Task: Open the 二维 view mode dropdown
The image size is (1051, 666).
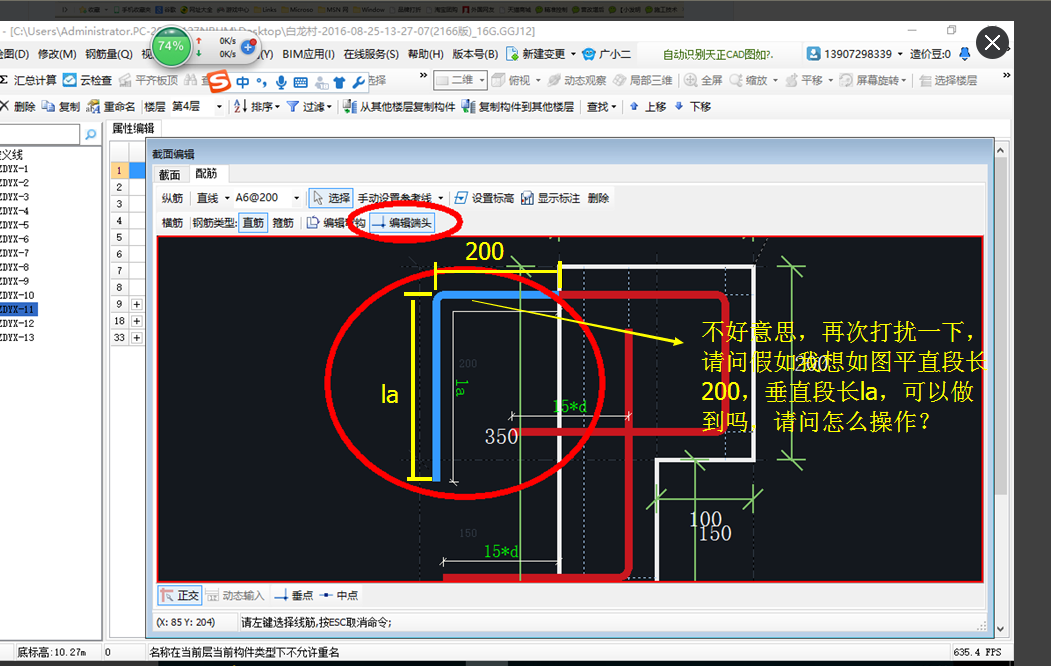Action: click(482, 80)
